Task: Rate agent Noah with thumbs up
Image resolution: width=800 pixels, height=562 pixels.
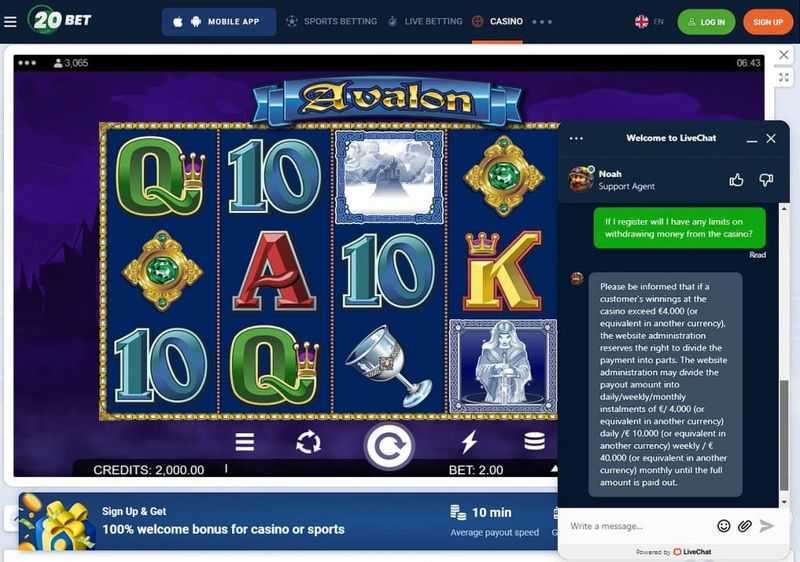Action: pyautogui.click(x=736, y=180)
